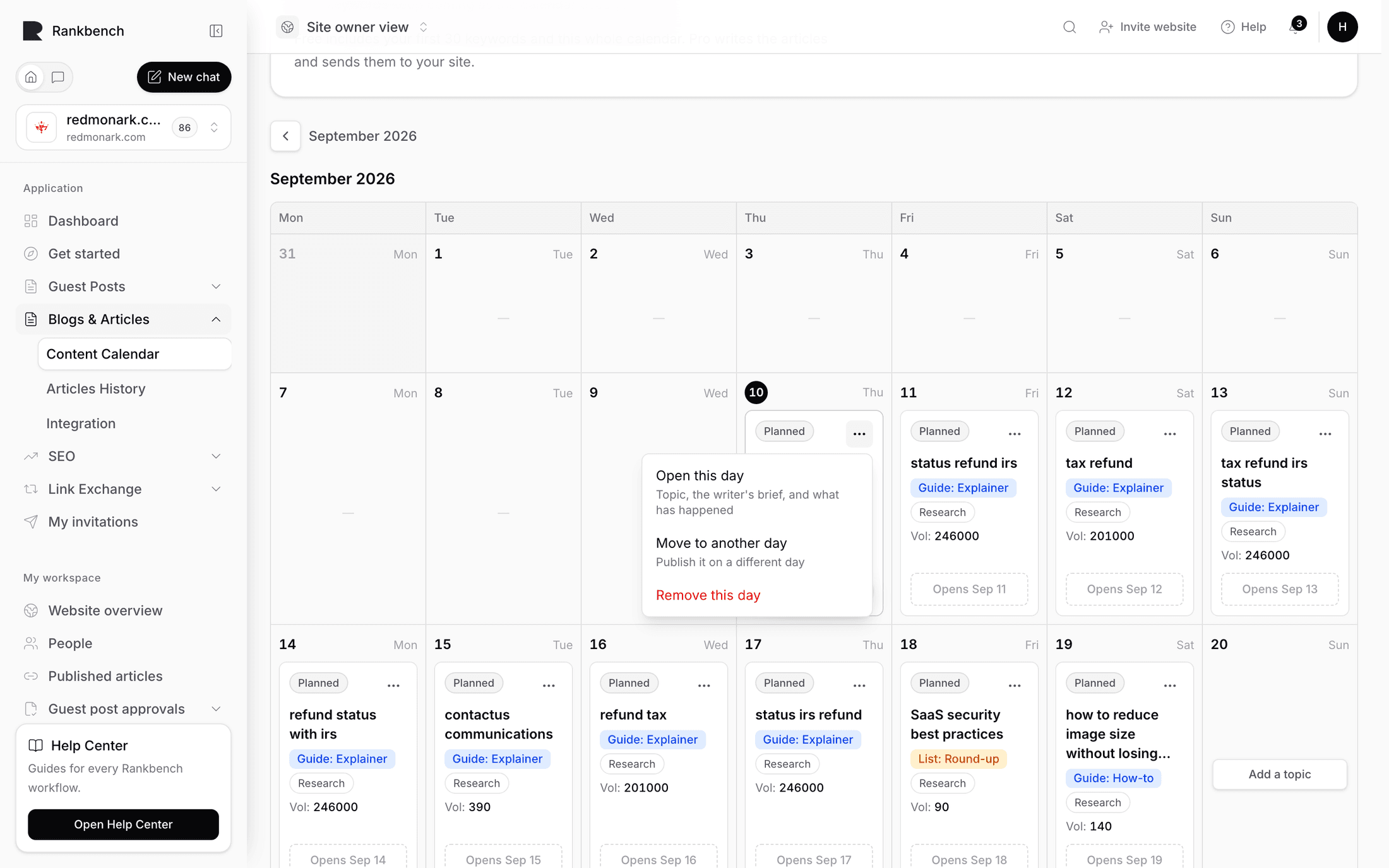Open the redmonark.com site selector
1389x868 pixels.
tap(124, 128)
